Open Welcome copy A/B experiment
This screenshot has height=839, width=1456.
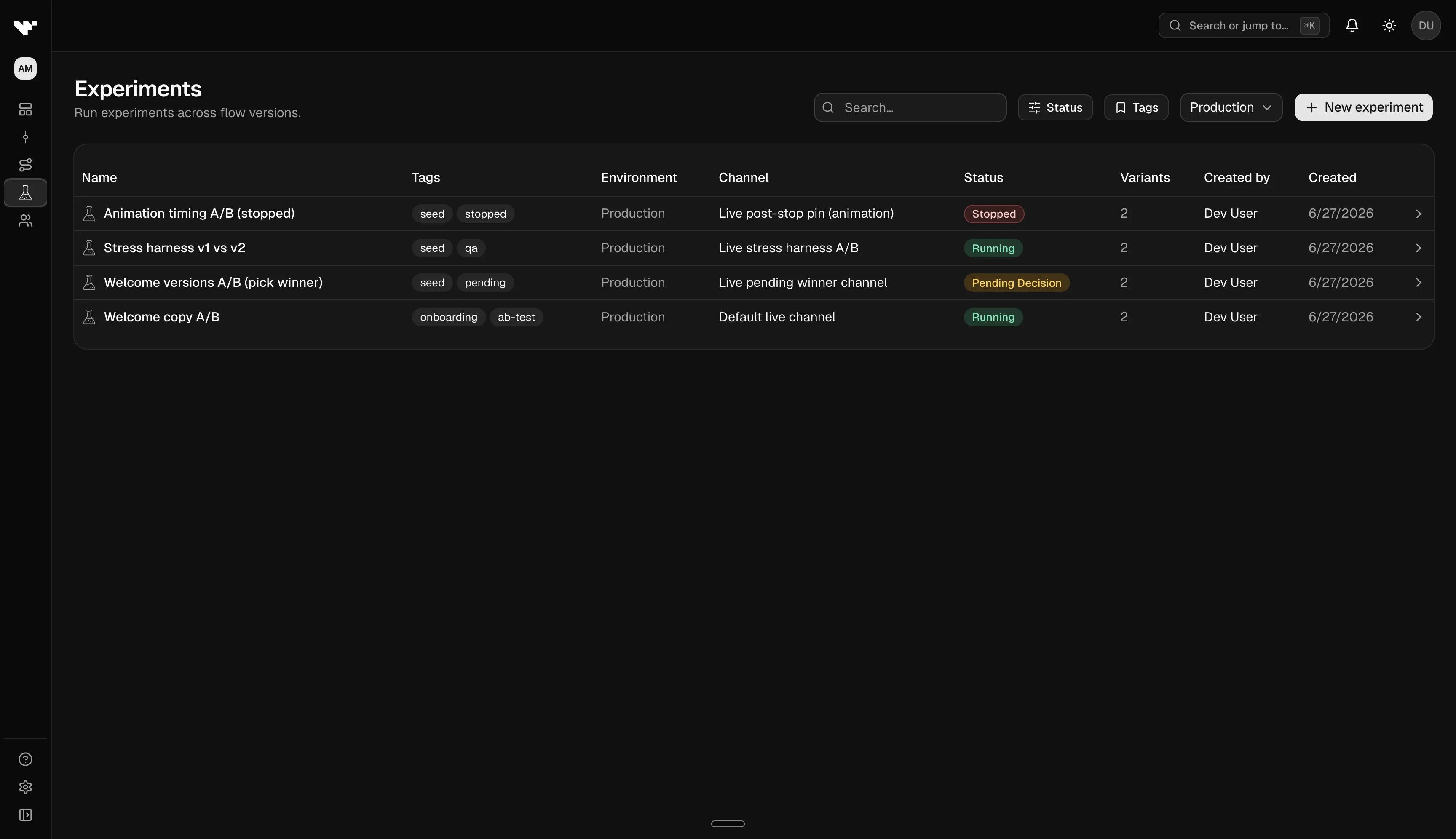point(161,317)
